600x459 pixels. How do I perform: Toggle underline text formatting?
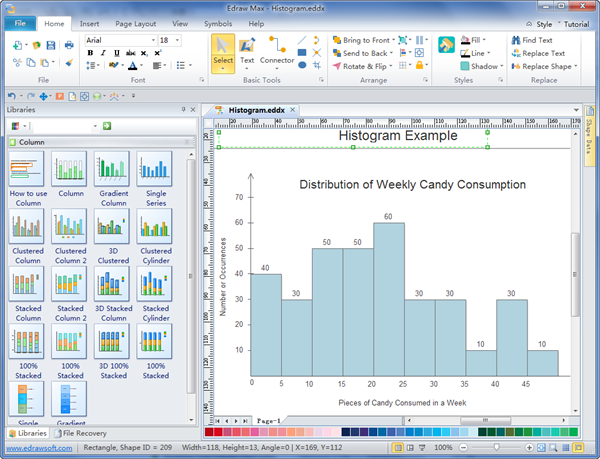coord(116,53)
